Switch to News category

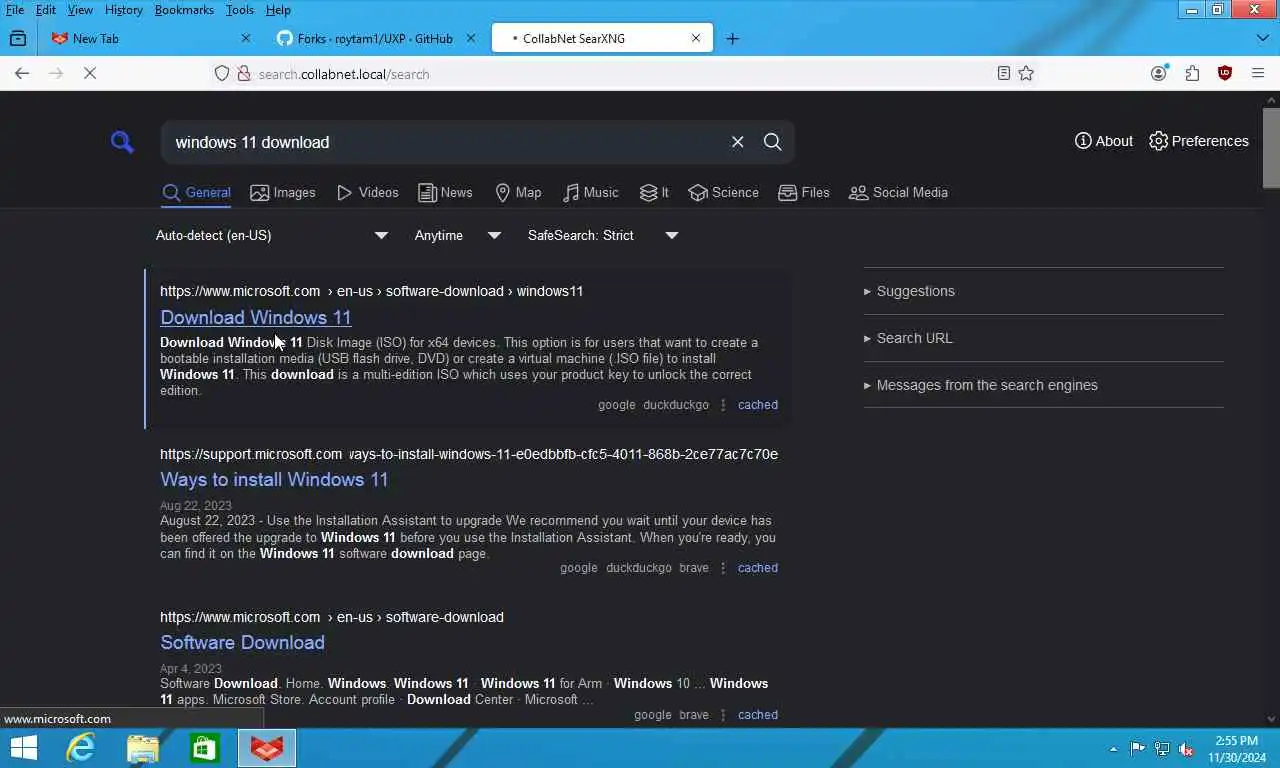click(x=445, y=192)
